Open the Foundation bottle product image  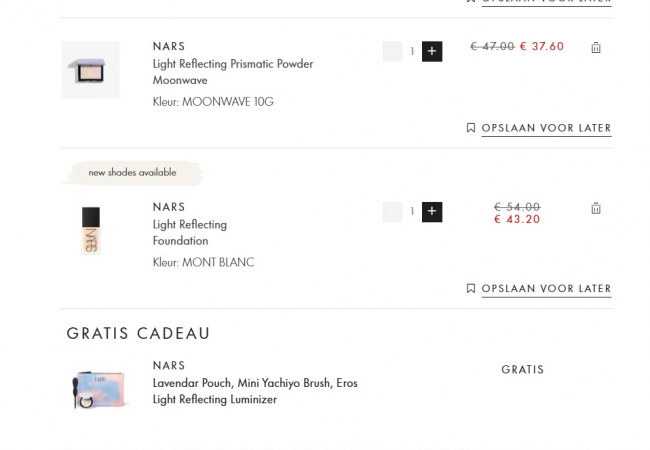90,230
